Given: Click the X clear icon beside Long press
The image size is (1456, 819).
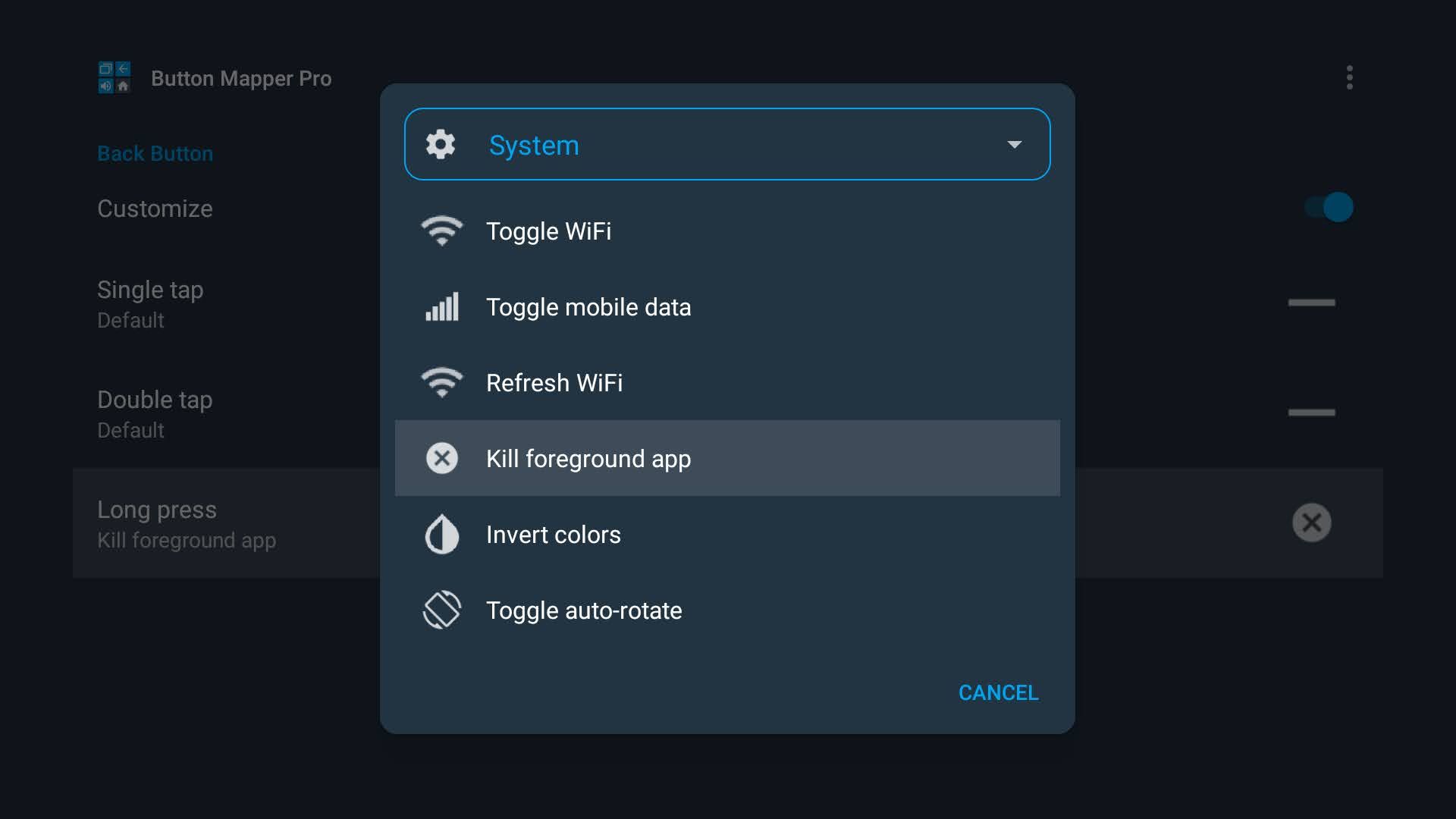Looking at the screenshot, I should click(x=1311, y=522).
